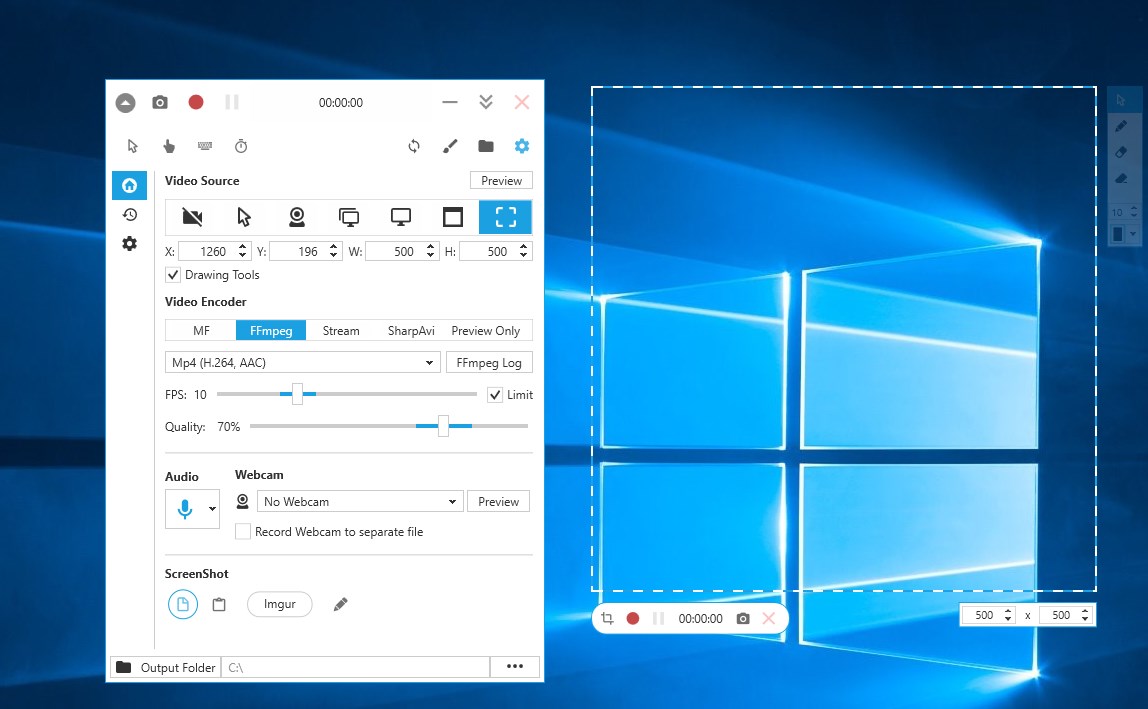Image resolution: width=1148 pixels, height=709 pixels.
Task: Enable Record Webcam to separate file
Action: tap(242, 532)
